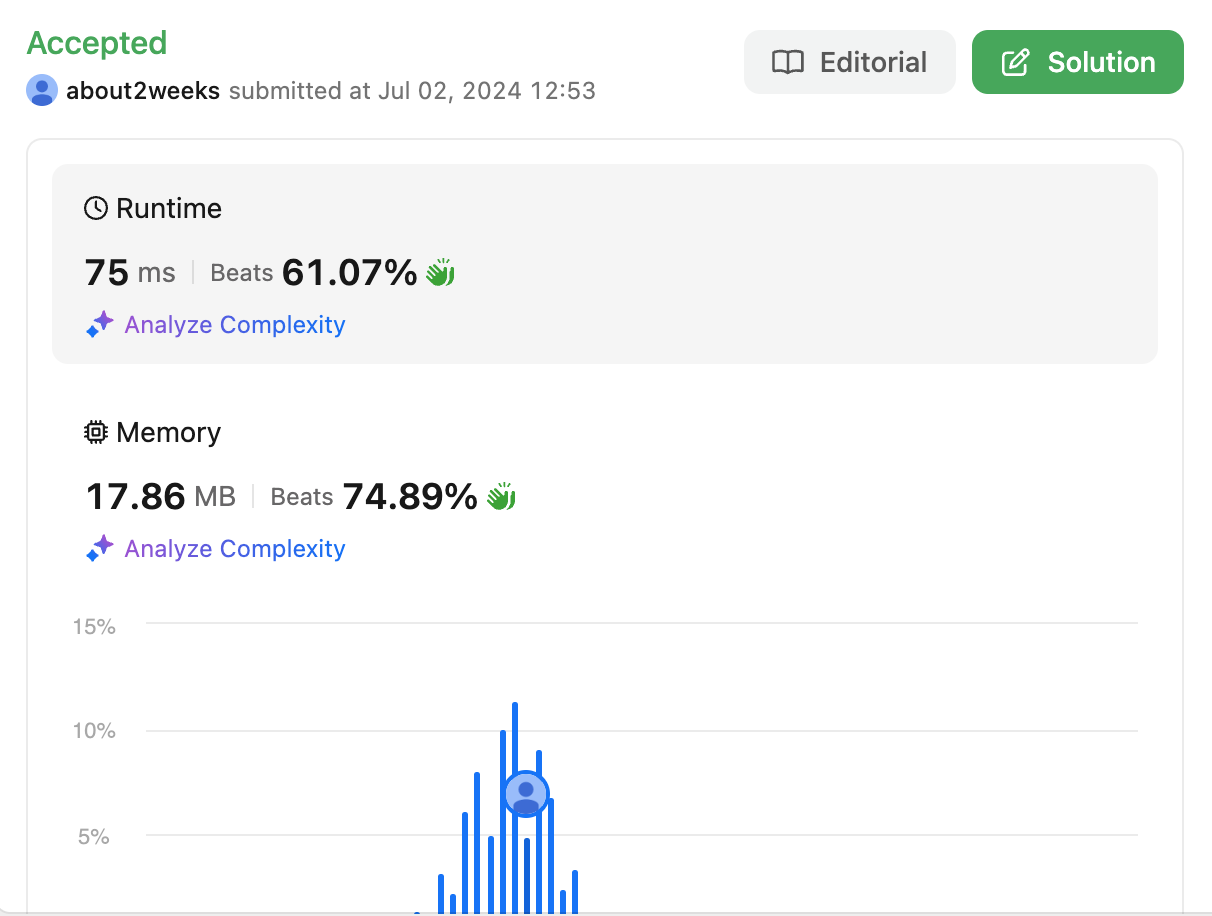Open the about2weeks profile link
Image resolution: width=1212 pixels, height=916 pixels.
click(143, 91)
